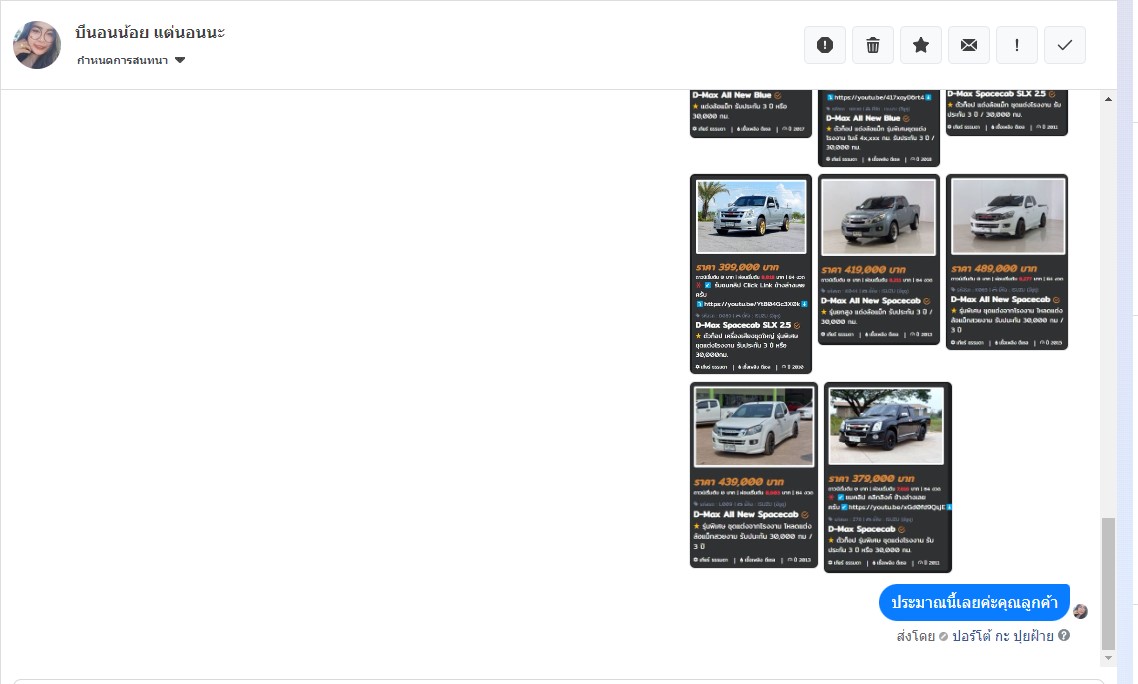Screen dimensions: 1138x684
Task: Click the price text ราคา 379,000 บาท
Action: (x=872, y=479)
